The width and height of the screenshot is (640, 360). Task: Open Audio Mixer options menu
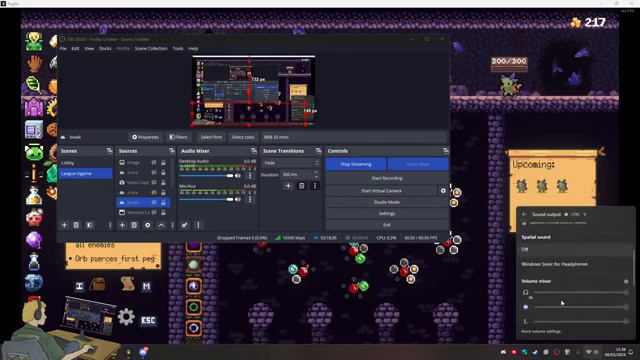[198, 225]
